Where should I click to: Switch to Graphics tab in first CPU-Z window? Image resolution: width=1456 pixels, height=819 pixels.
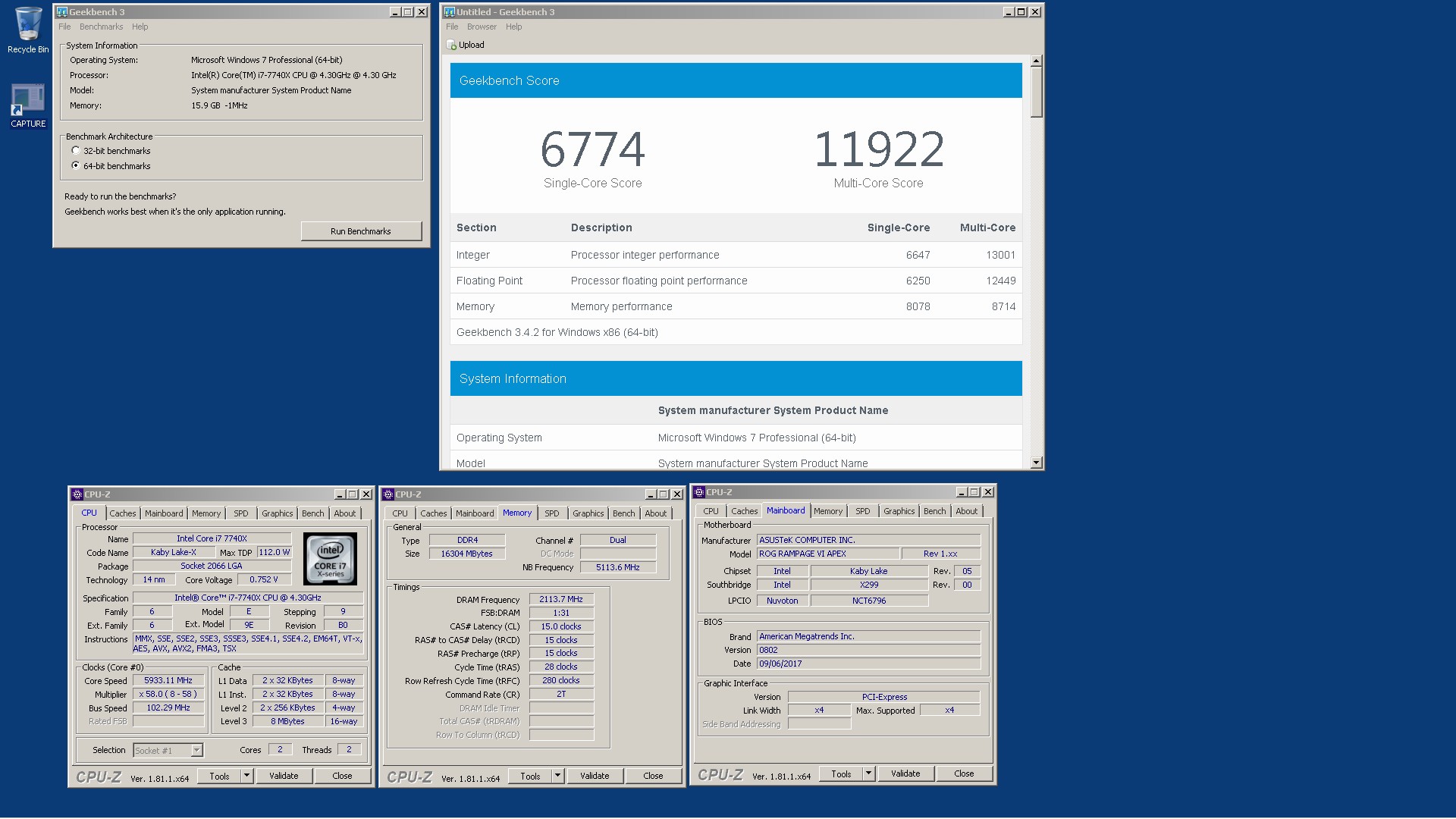point(278,513)
